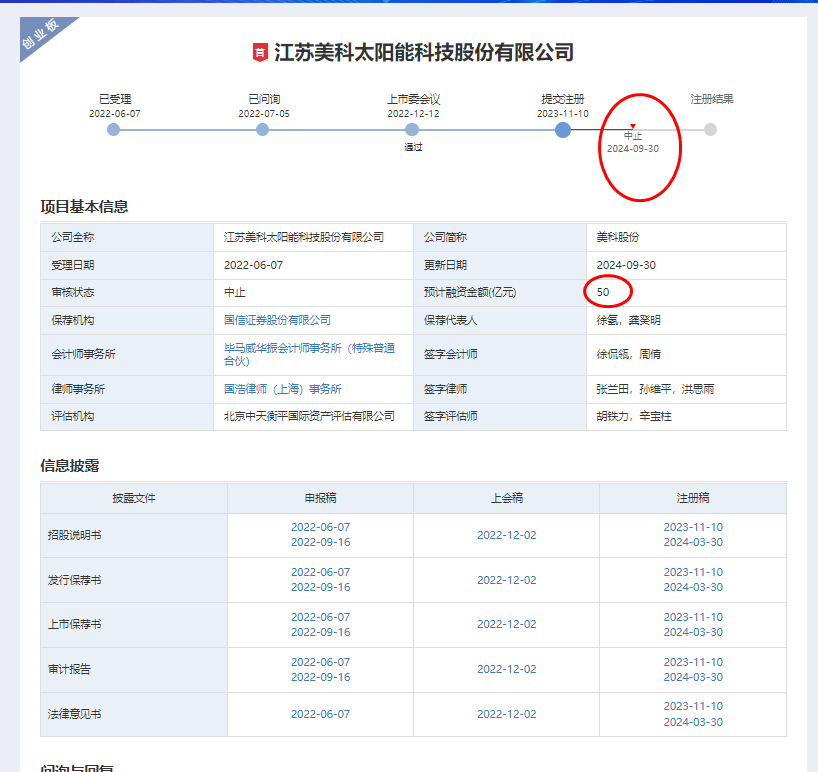Open 发行保荐书 申报稿 dated 2022-09-16
Screen dimensions: 818x772
tap(320, 587)
